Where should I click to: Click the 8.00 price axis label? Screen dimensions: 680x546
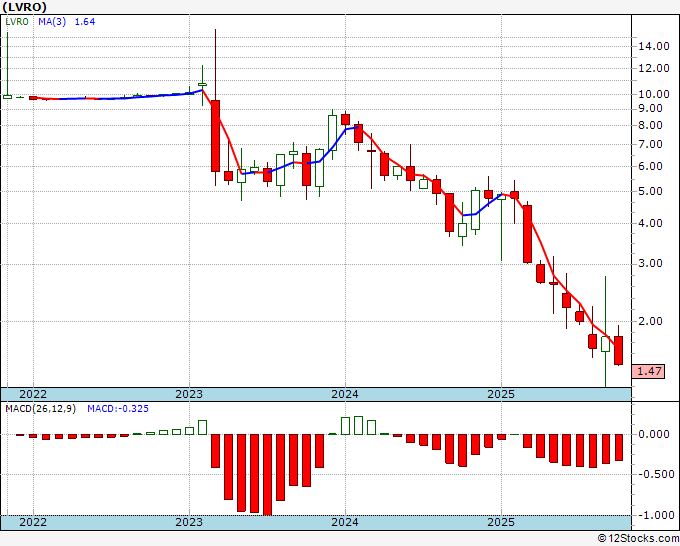point(650,125)
